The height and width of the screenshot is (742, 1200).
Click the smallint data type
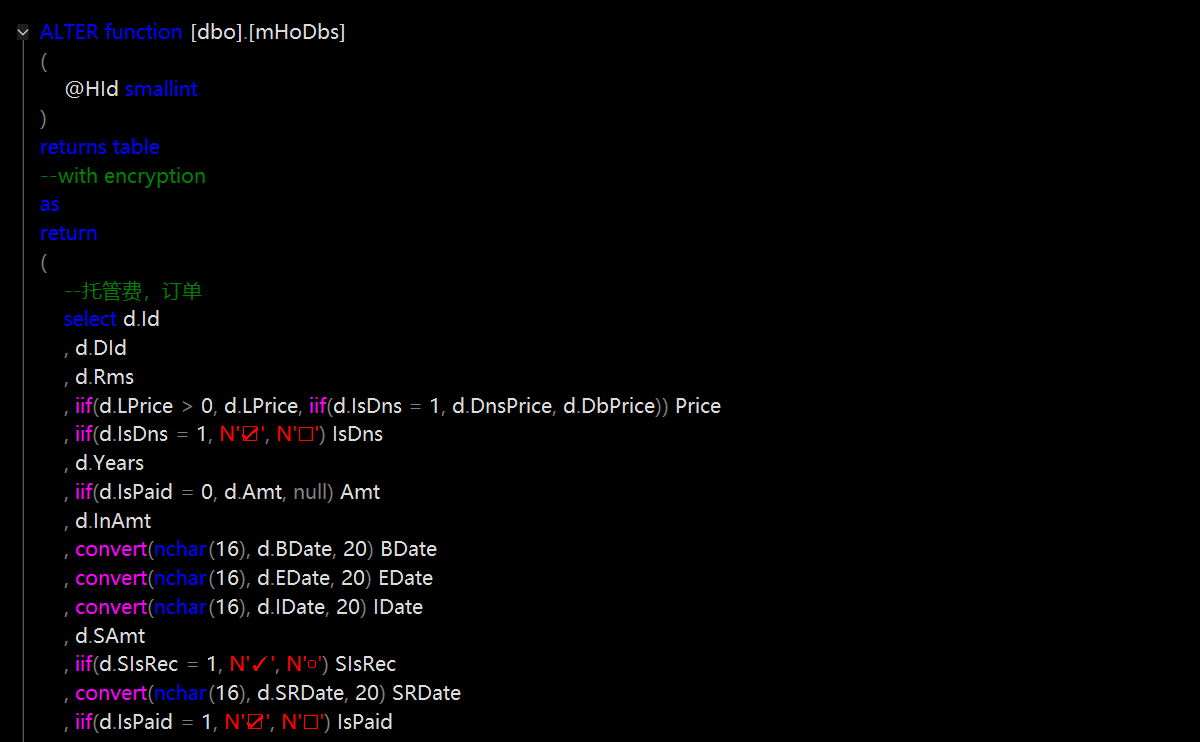pyautogui.click(x=161, y=89)
